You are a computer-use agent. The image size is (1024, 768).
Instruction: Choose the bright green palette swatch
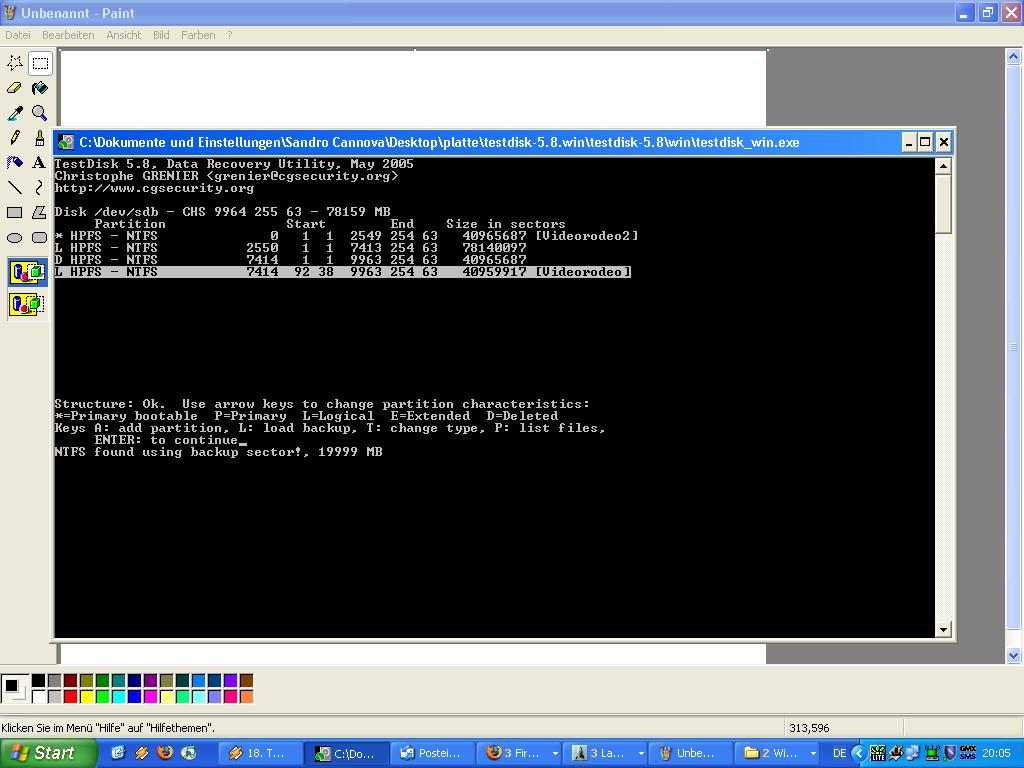(x=103, y=697)
